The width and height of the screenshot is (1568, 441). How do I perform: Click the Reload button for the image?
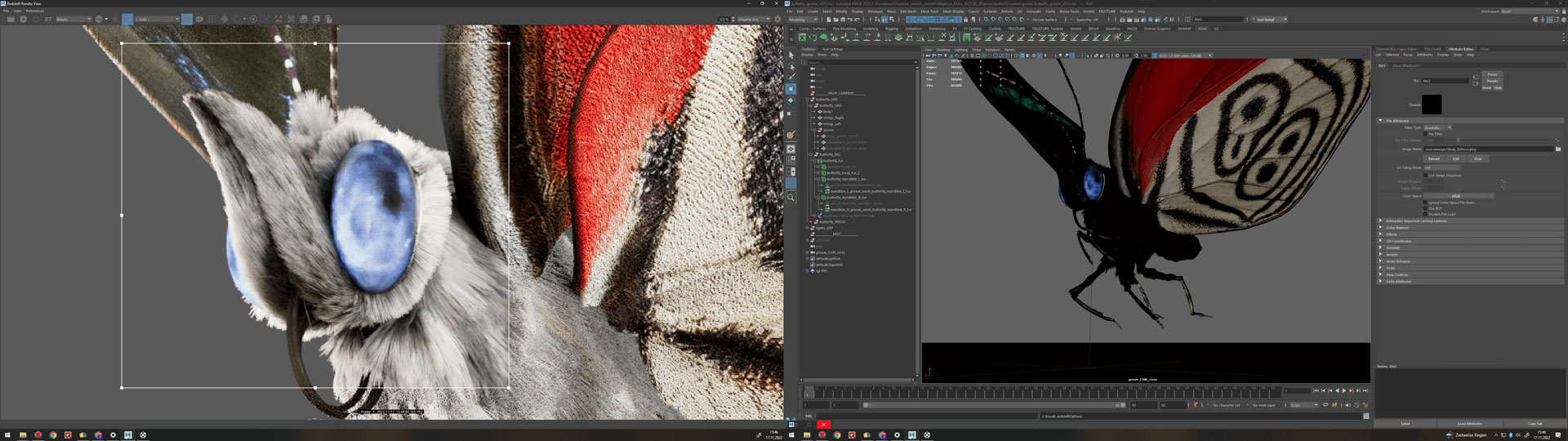[1434, 158]
